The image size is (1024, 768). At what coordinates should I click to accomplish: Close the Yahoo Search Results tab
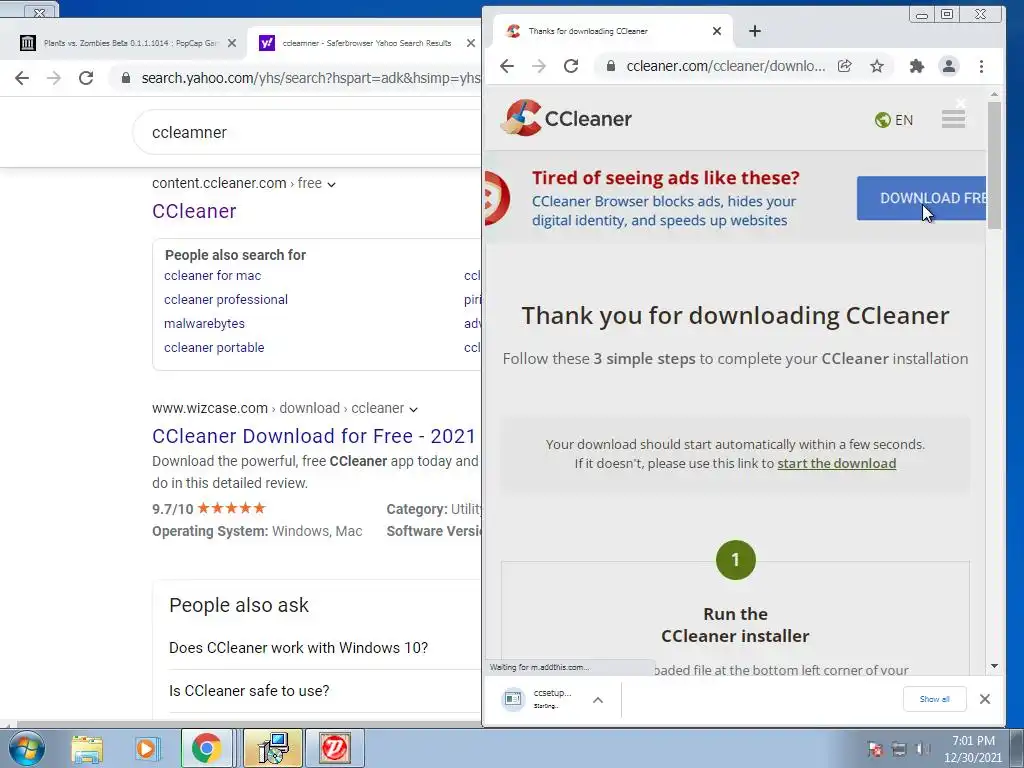point(471,43)
